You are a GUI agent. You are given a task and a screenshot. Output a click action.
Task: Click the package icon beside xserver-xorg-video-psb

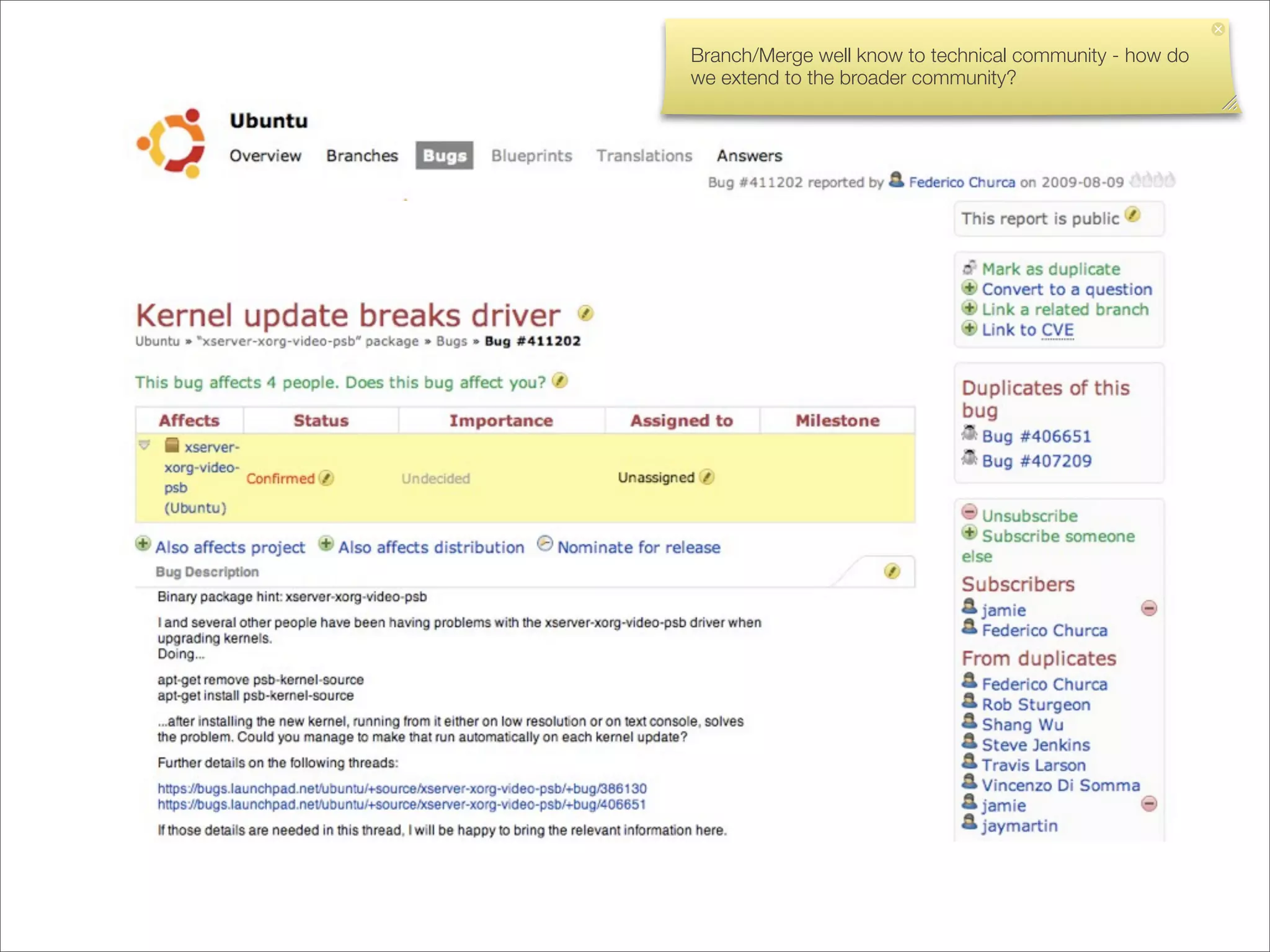pos(172,445)
